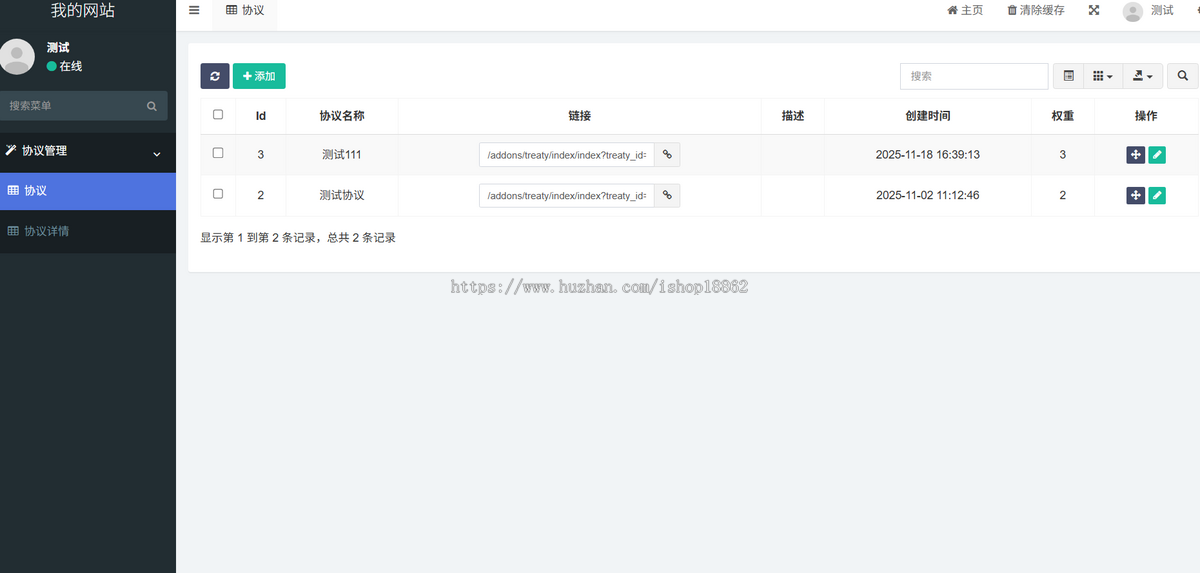Click the magnifier advanced search button
Viewport: 1200px width, 573px height.
point(1183,76)
